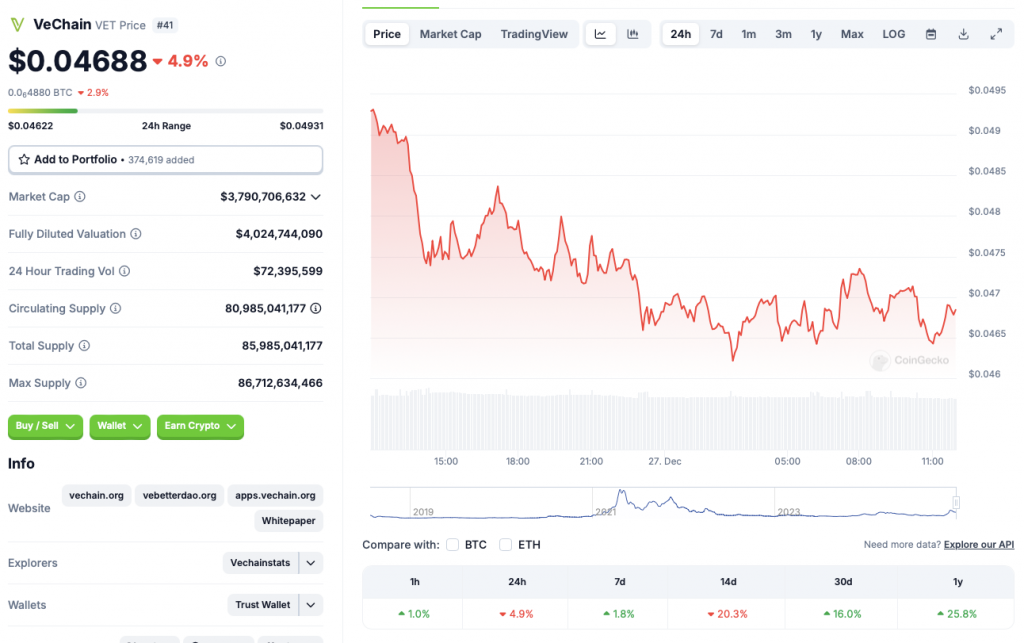Switch to line chart view icon
The width and height of the screenshot is (1024, 643).
point(600,34)
